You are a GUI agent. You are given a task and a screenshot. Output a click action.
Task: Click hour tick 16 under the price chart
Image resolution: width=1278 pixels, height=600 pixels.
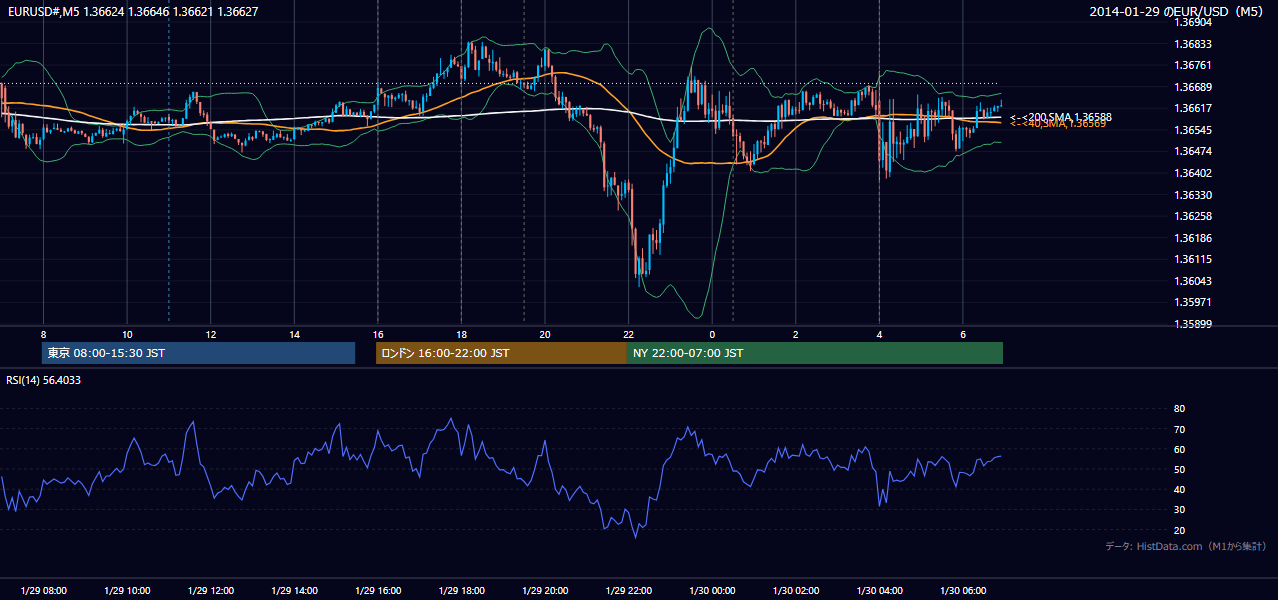(x=377, y=334)
